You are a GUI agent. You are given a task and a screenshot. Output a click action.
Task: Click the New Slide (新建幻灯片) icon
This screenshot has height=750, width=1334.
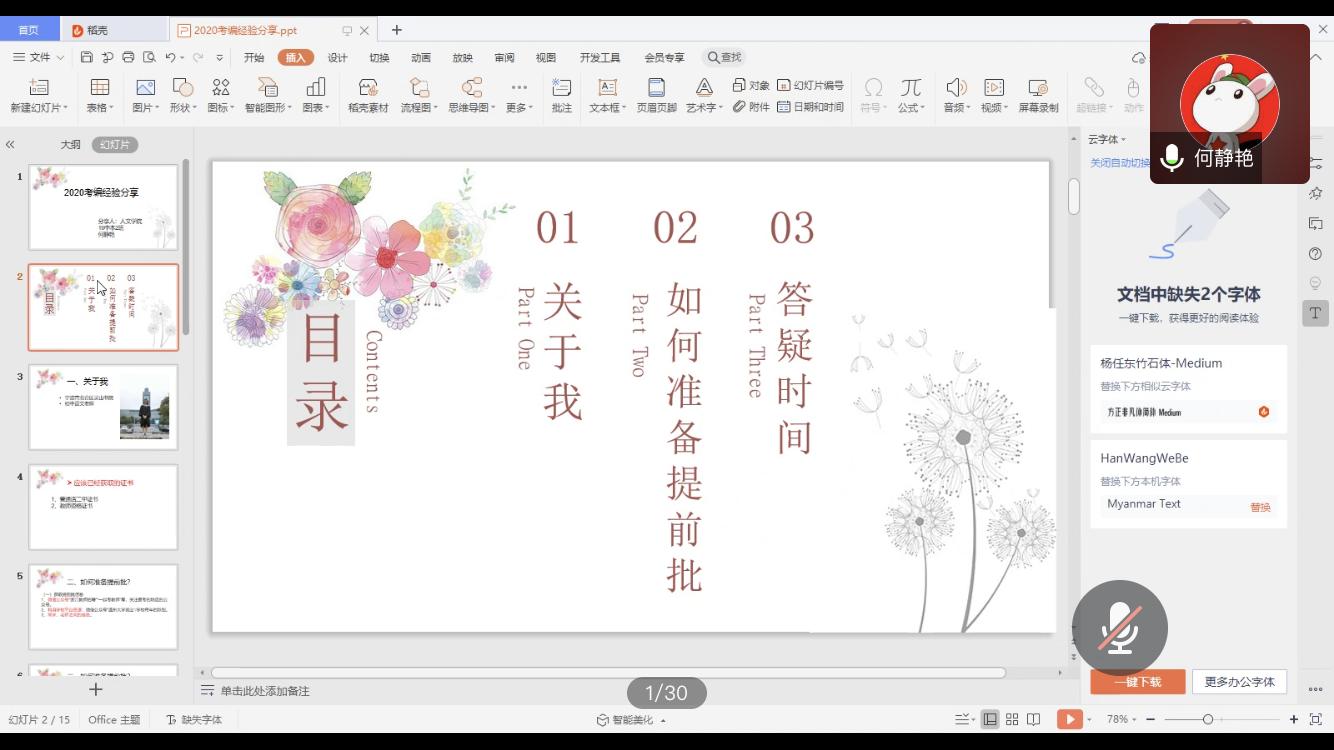[x=39, y=88]
